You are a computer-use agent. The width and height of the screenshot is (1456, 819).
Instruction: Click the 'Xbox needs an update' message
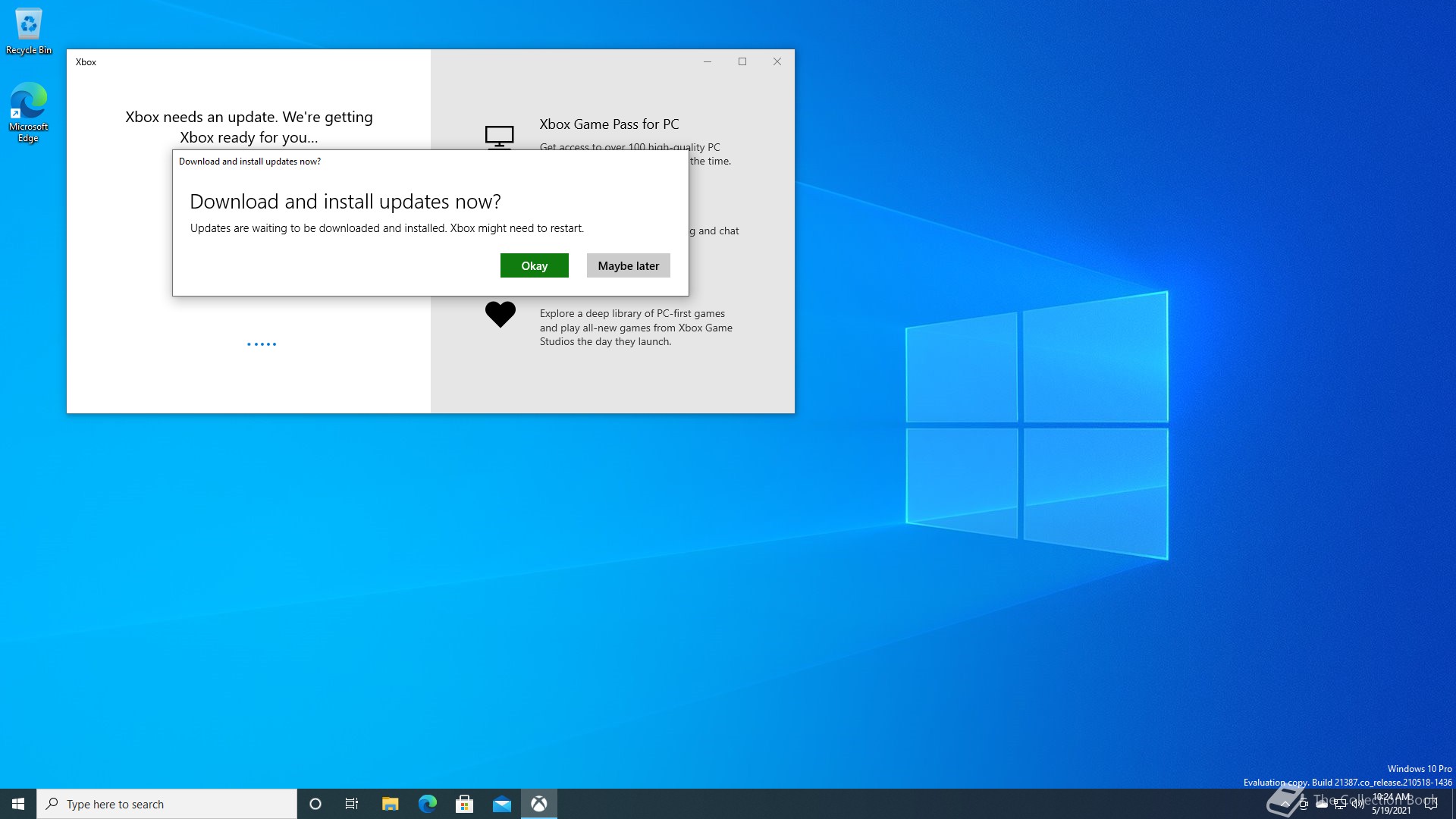(249, 127)
